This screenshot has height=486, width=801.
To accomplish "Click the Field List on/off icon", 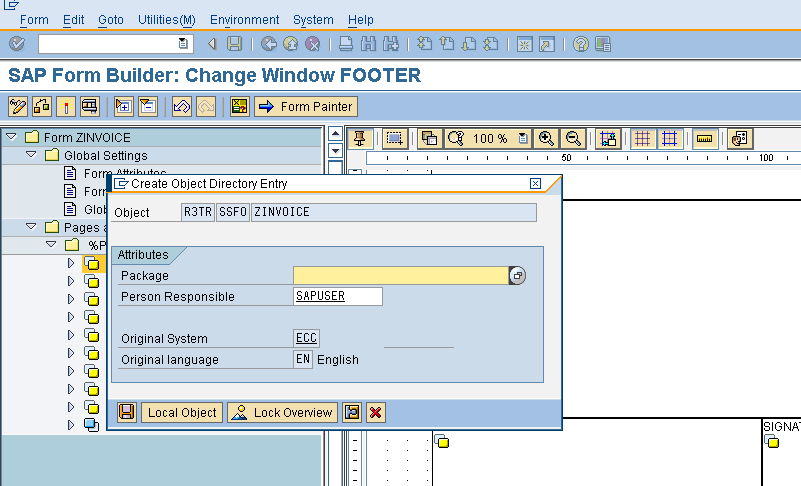I will click(240, 107).
